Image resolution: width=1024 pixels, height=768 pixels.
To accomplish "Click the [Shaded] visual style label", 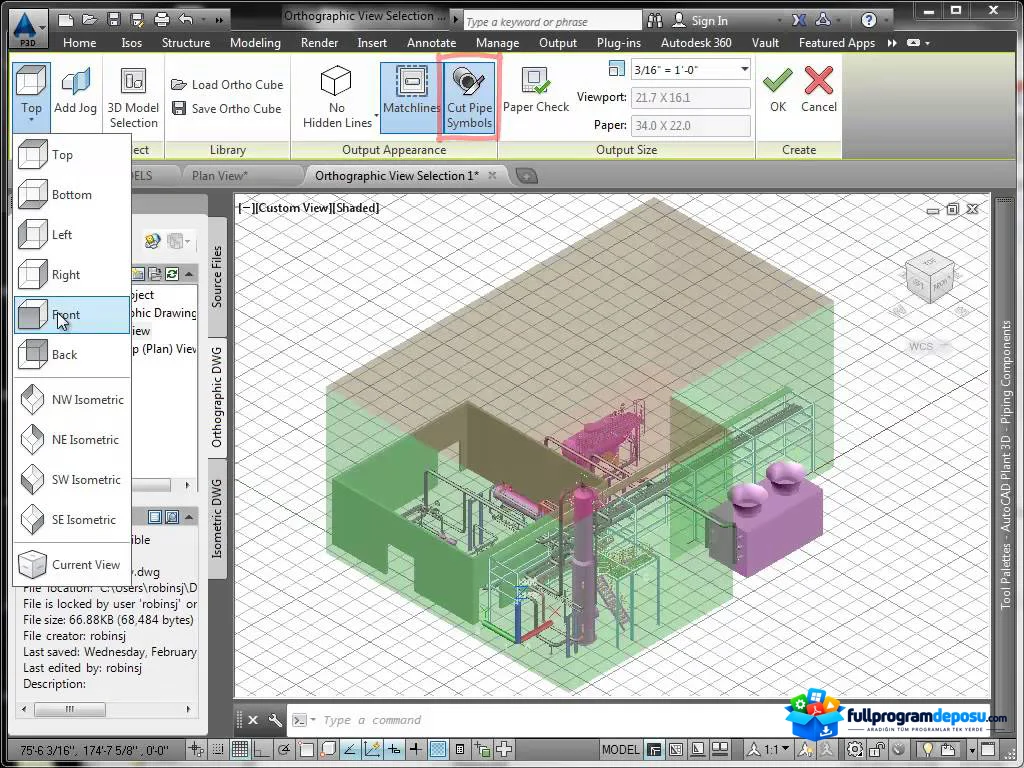I will 357,208.
